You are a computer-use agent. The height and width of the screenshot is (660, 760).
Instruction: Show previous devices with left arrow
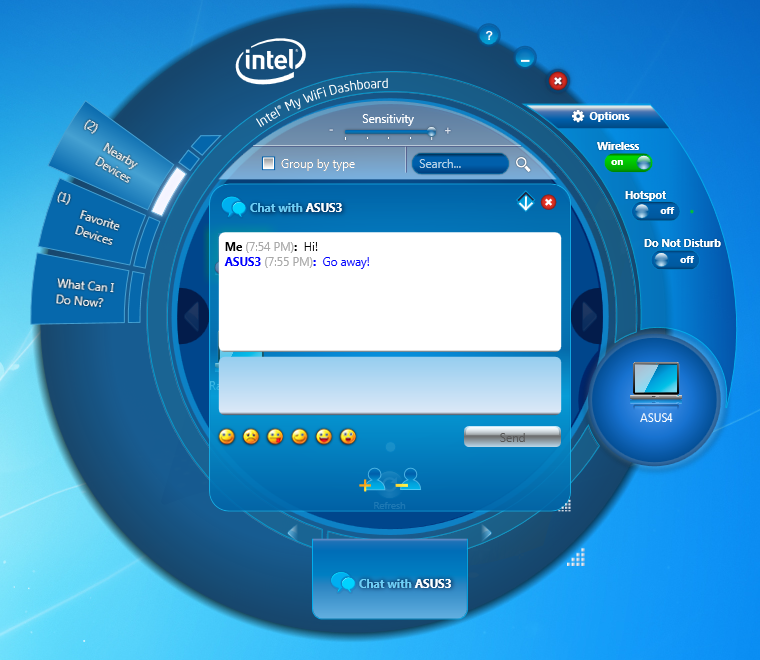point(192,316)
